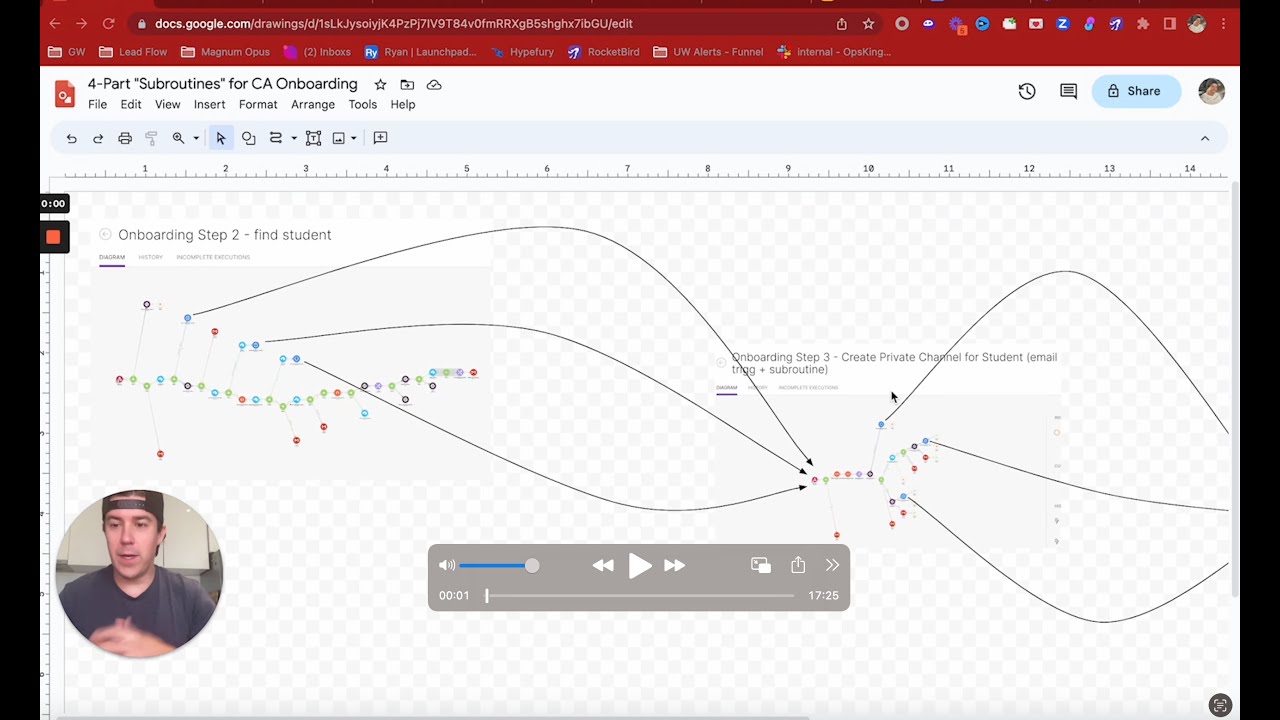
Task: Open the comments icon near Share
Action: point(1068,91)
